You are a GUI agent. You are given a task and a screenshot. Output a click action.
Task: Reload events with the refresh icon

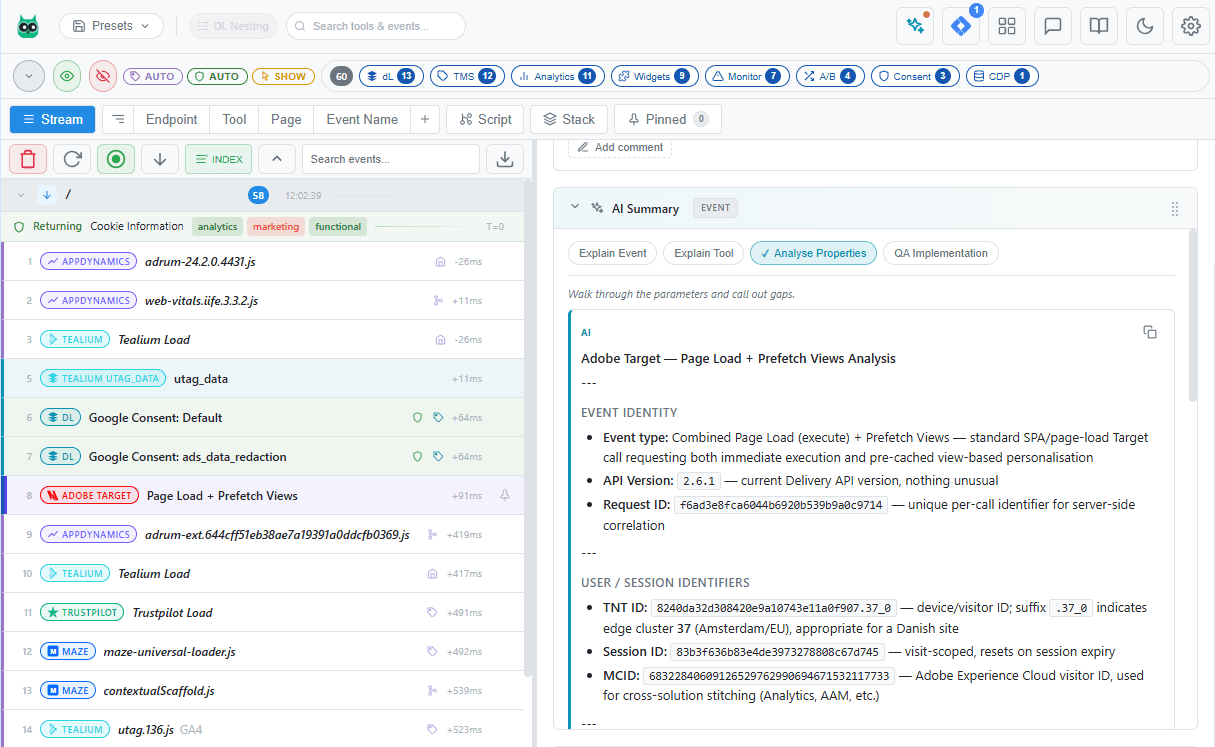click(72, 159)
